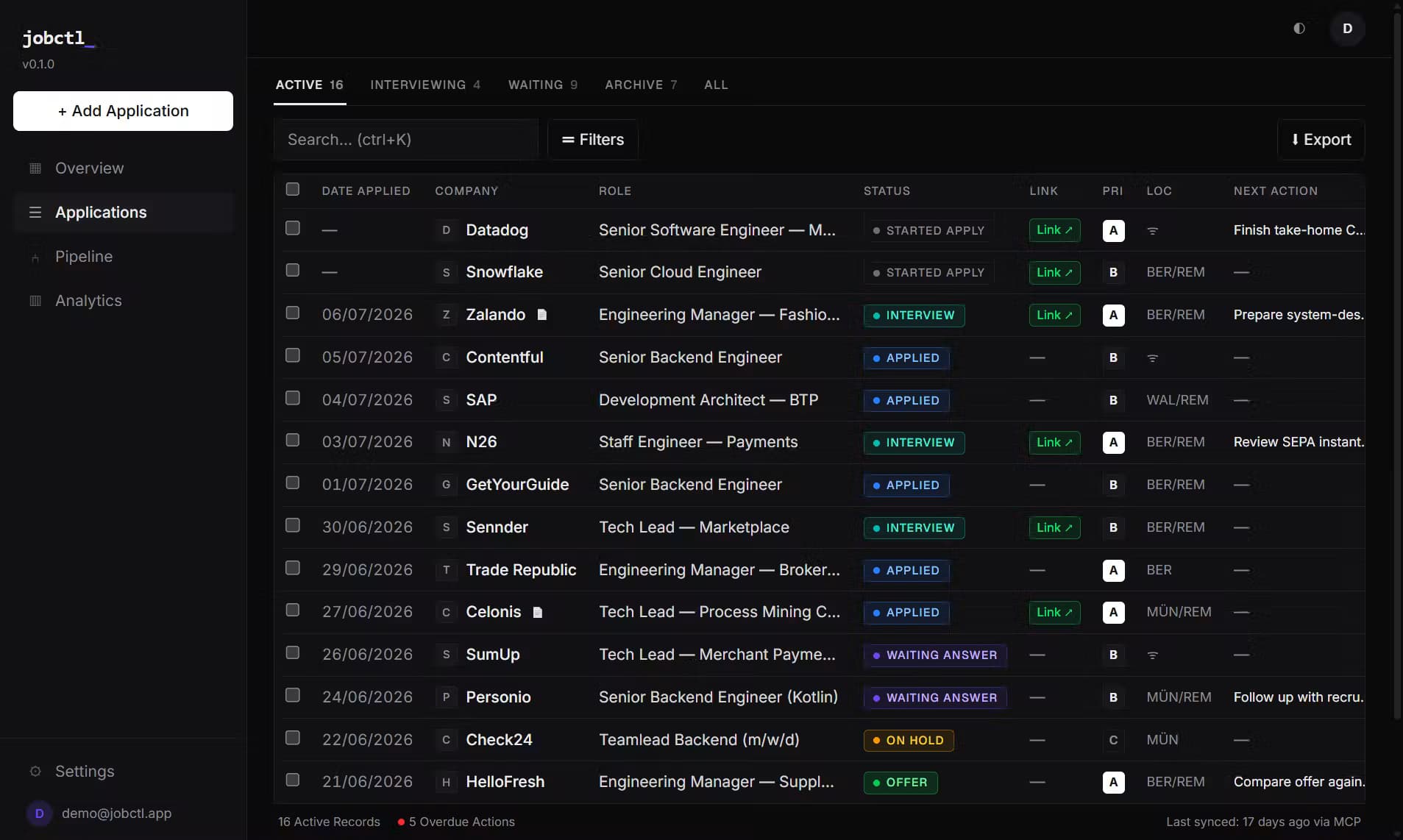This screenshot has height=840, width=1403.
Task: Click the N26 company letter badge
Action: 446,442
